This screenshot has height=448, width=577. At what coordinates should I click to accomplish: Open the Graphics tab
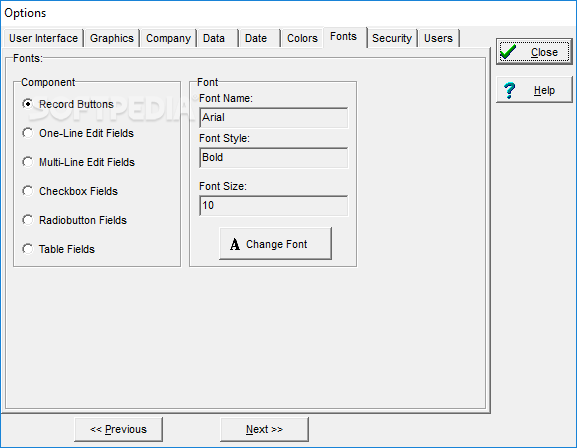coord(112,38)
